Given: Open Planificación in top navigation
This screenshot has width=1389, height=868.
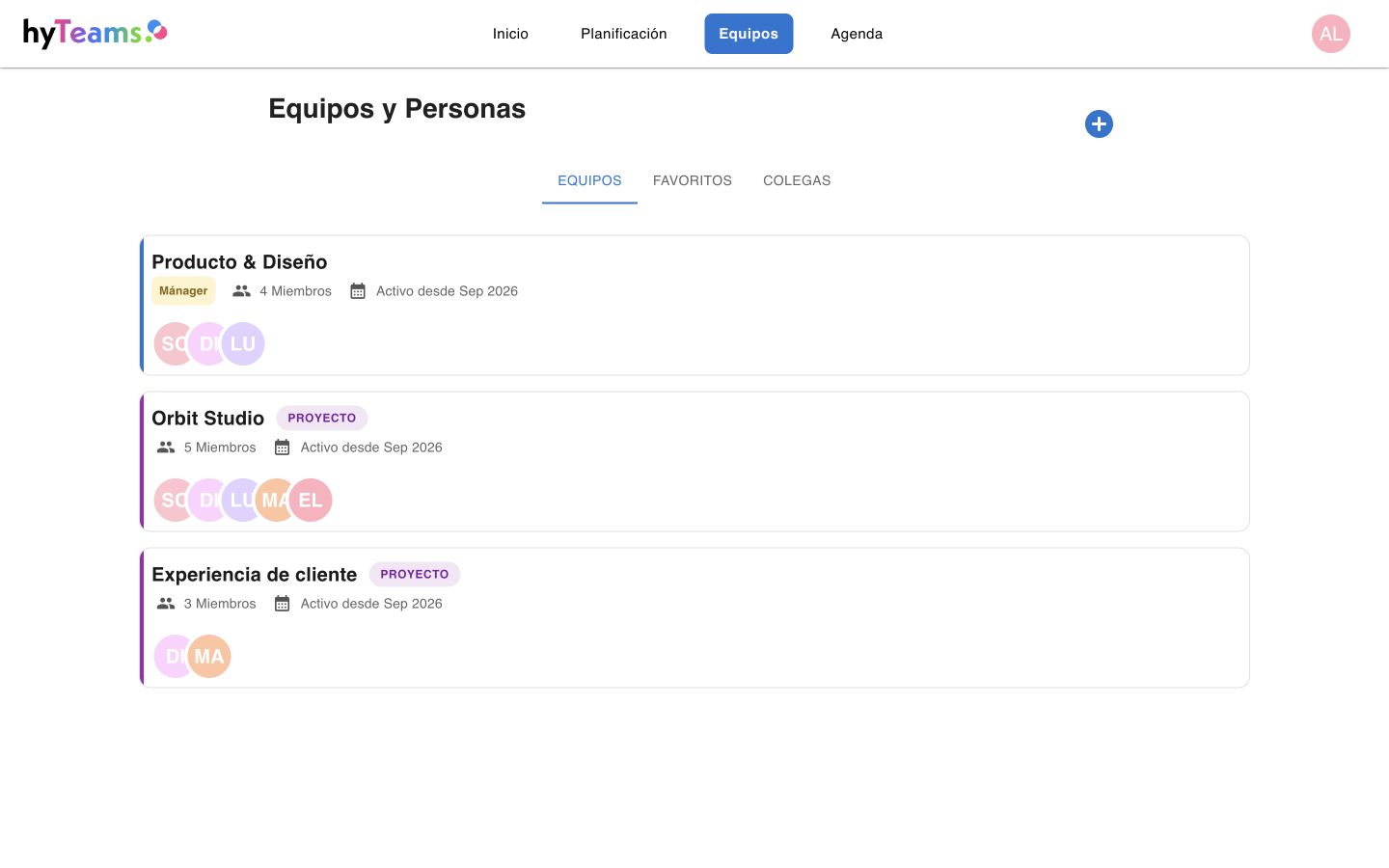Looking at the screenshot, I should tap(624, 34).
